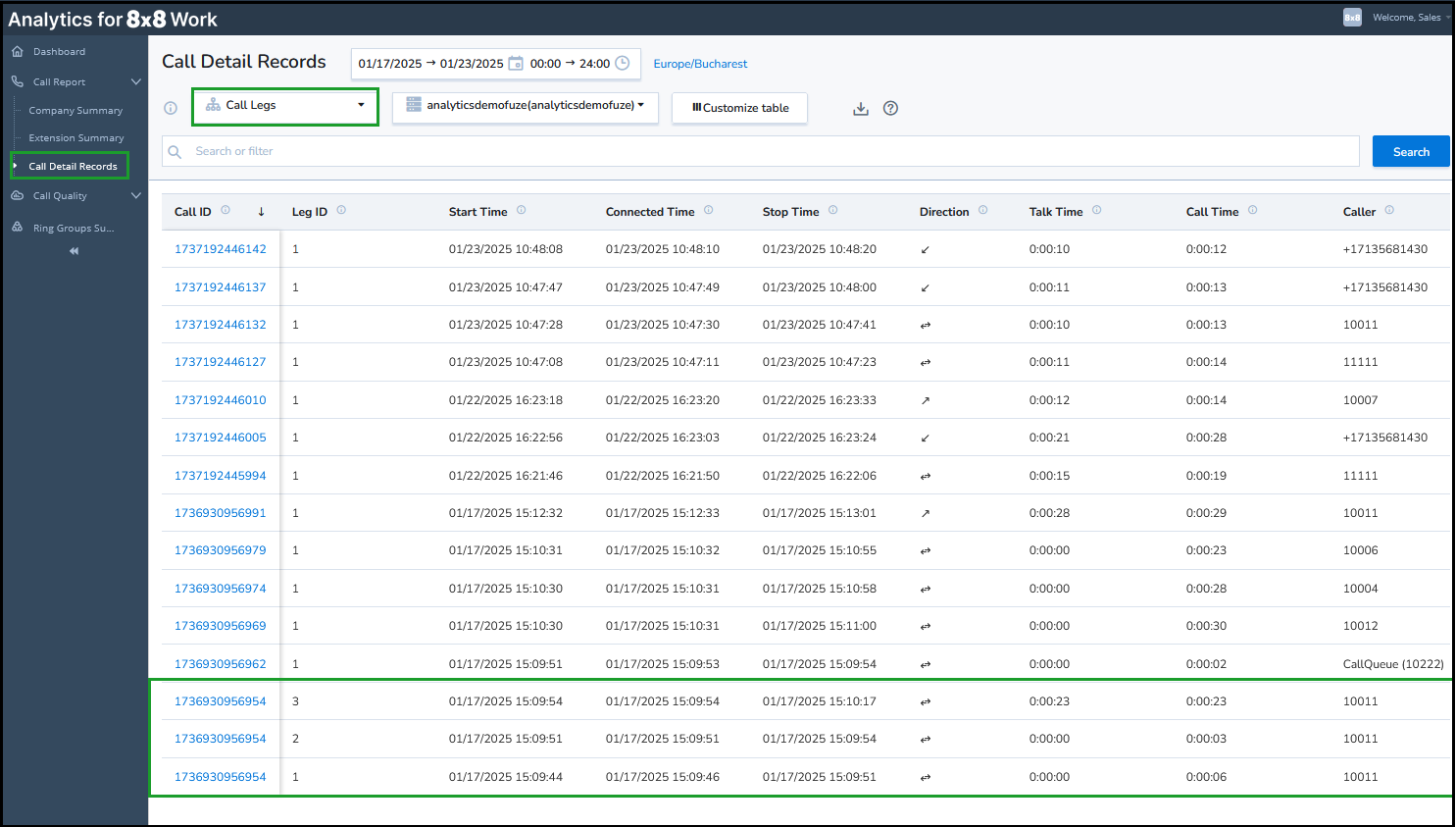Open Call ID 1737192446142 link
The image size is (1456, 827).
click(x=221, y=249)
